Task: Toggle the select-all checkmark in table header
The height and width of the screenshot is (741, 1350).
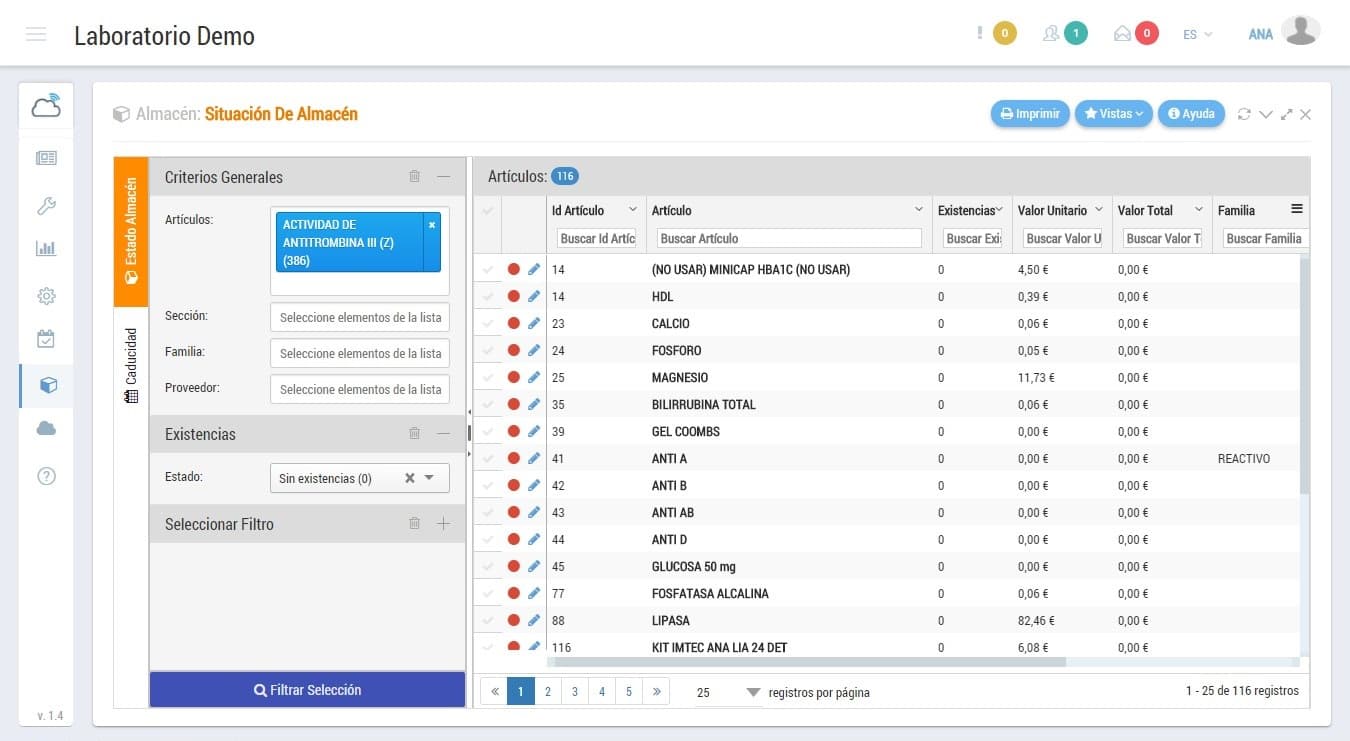Action: [x=488, y=210]
